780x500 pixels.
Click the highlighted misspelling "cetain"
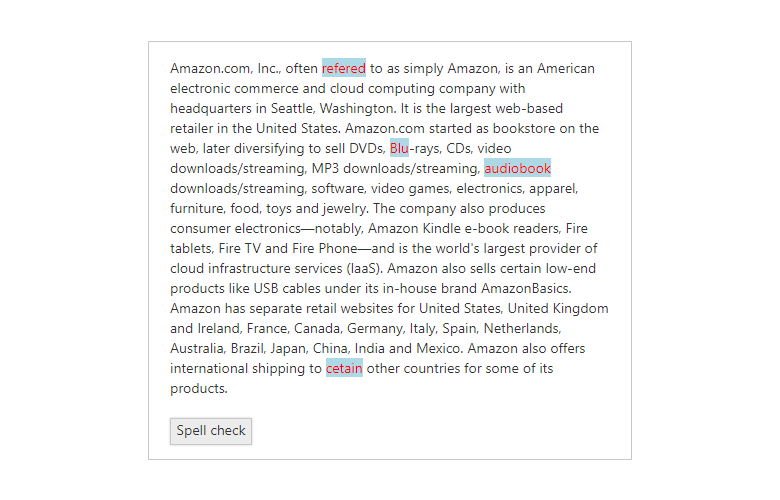coord(344,369)
